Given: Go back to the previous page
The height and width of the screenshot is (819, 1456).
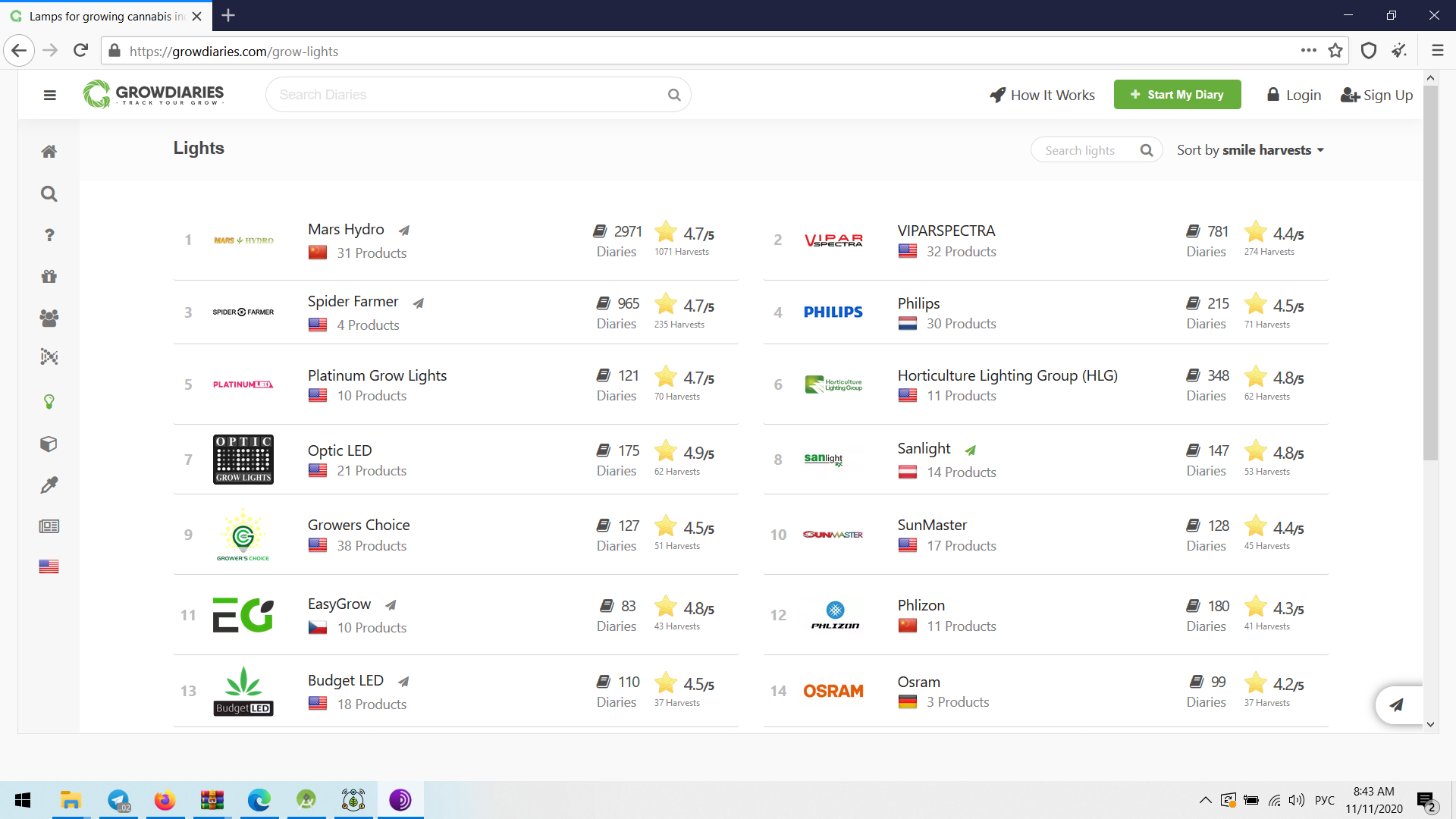Looking at the screenshot, I should [19, 51].
